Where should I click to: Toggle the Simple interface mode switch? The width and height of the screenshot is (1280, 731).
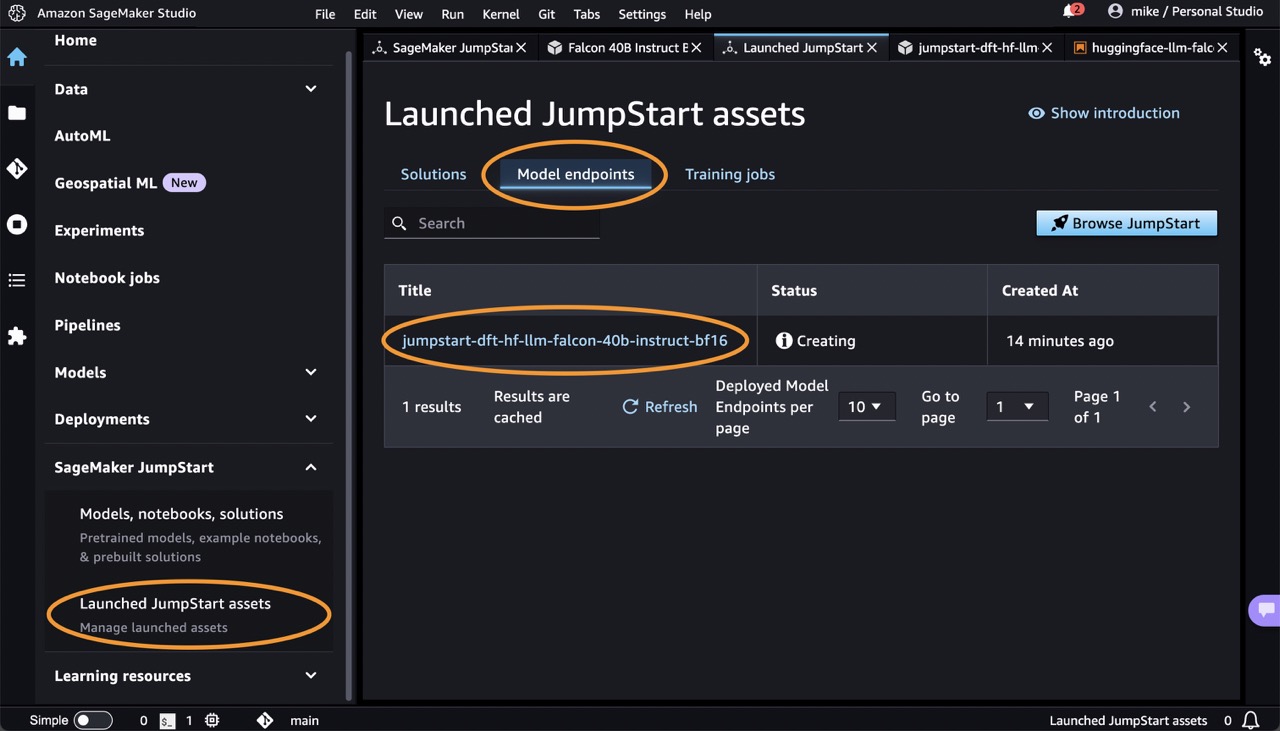click(93, 720)
